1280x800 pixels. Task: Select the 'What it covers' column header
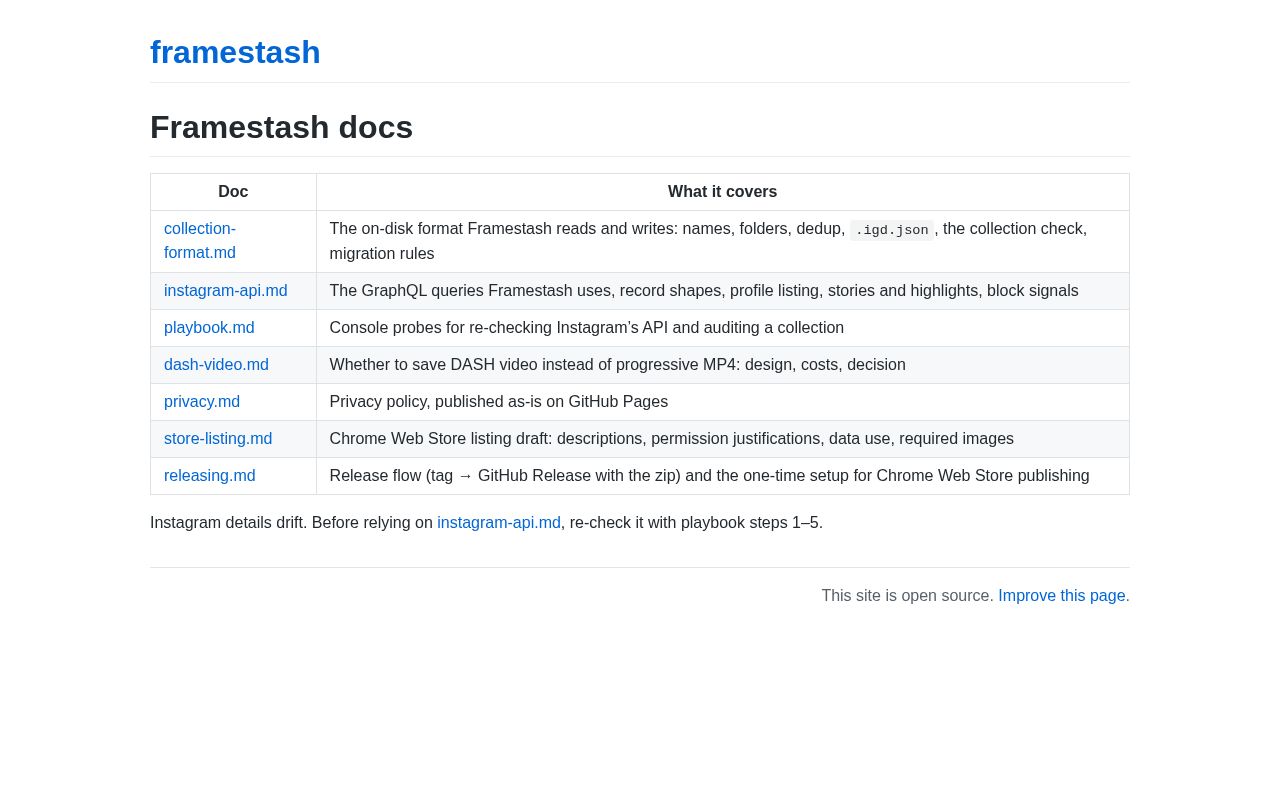722,192
